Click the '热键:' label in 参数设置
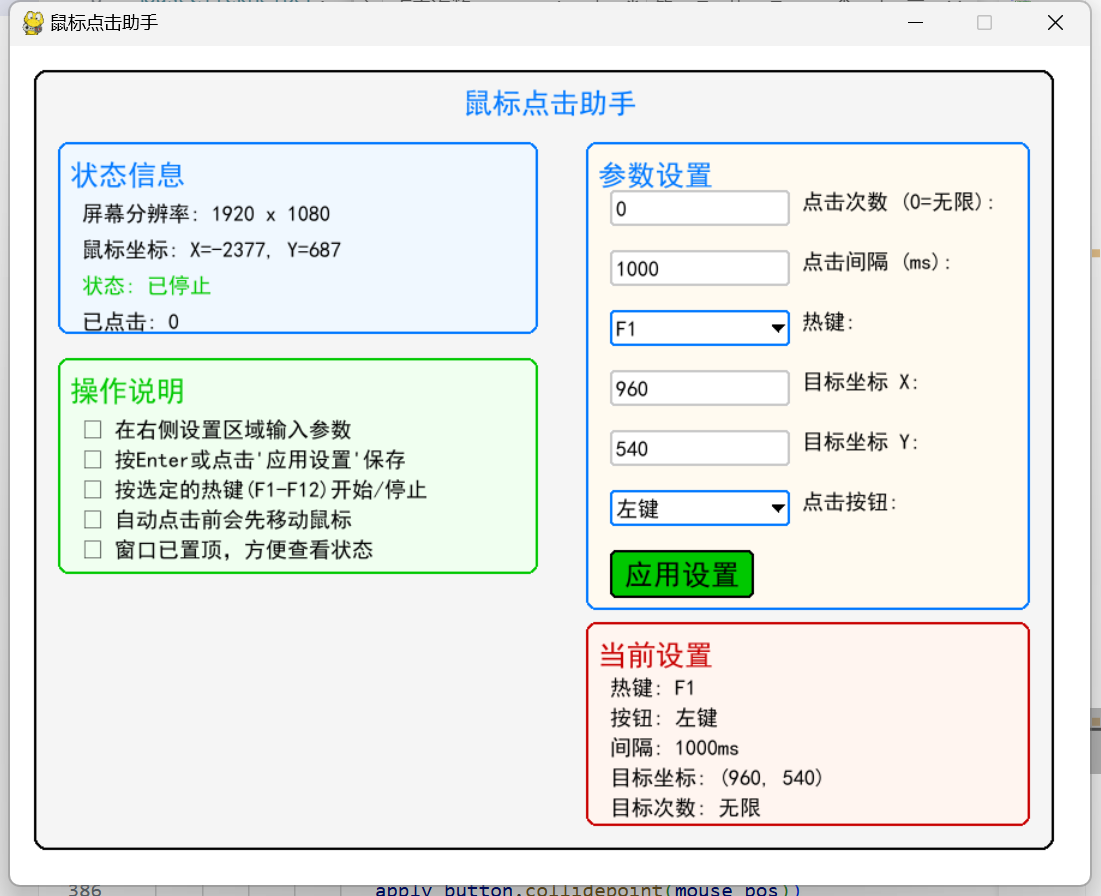The image size is (1101, 896). pyautogui.click(x=829, y=322)
